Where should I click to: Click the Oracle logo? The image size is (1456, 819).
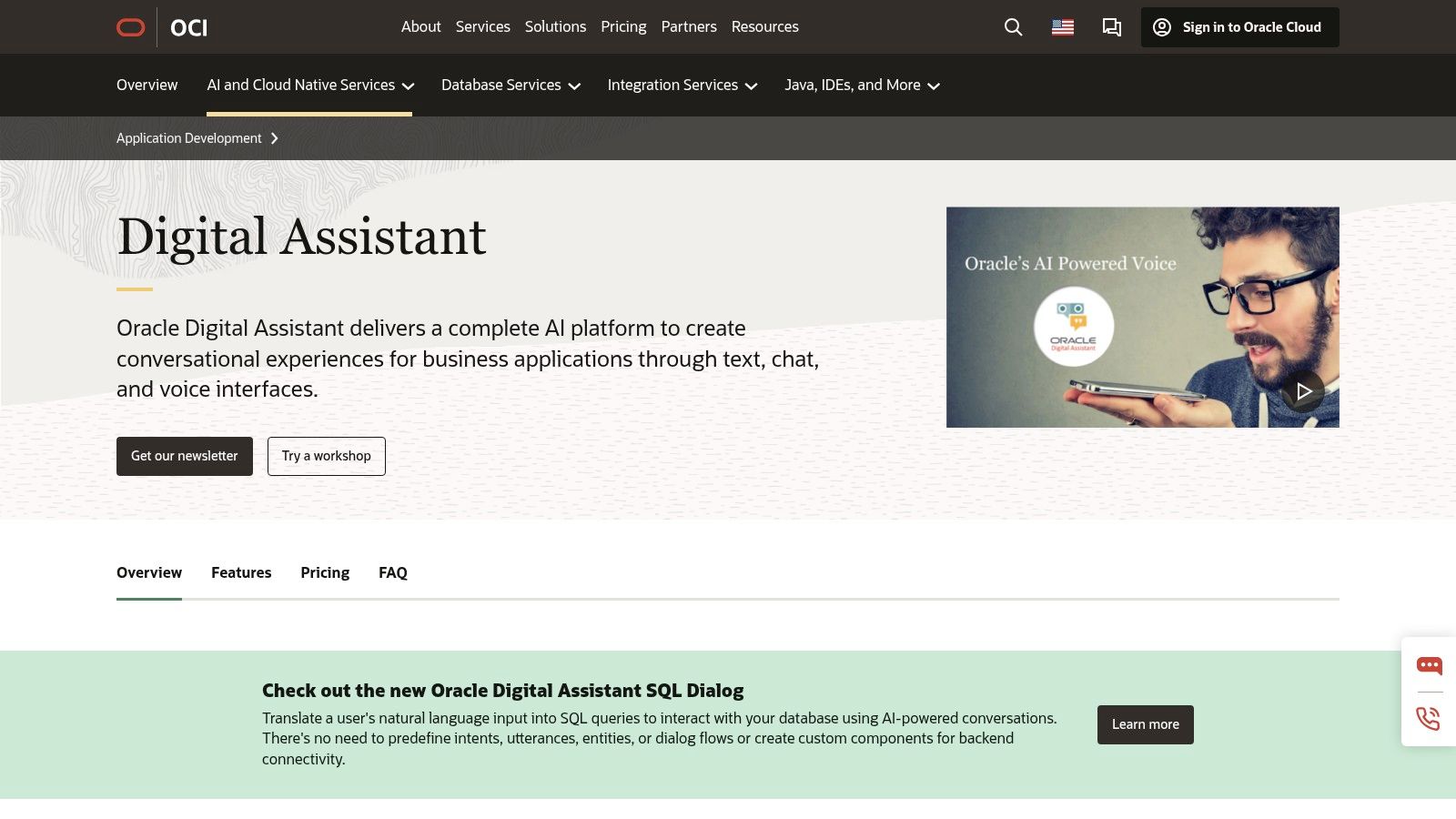(130, 26)
